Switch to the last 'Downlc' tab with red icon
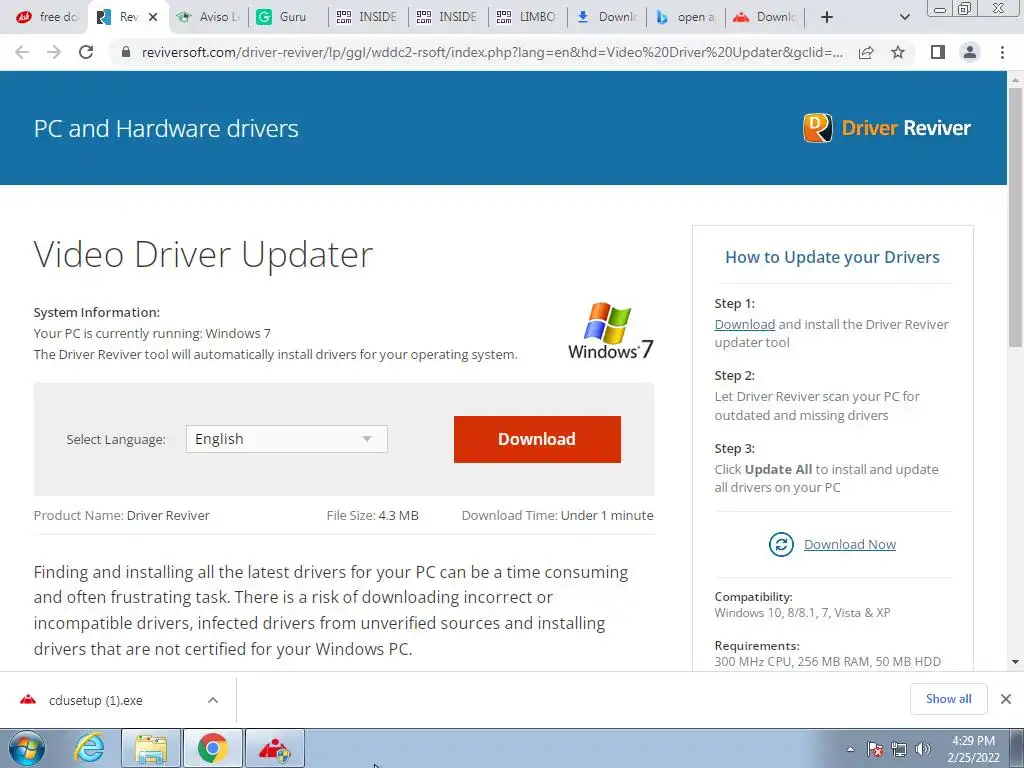 click(765, 17)
